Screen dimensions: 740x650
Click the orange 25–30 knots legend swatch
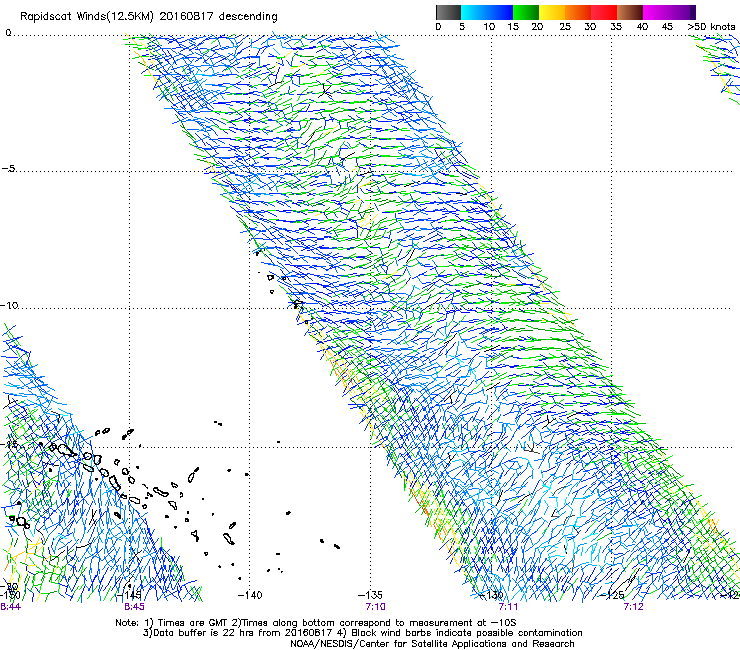point(578,12)
